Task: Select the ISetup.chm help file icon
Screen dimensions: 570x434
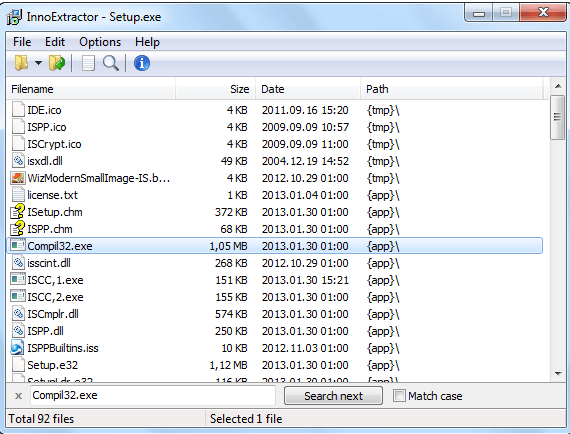Action: tap(17, 212)
